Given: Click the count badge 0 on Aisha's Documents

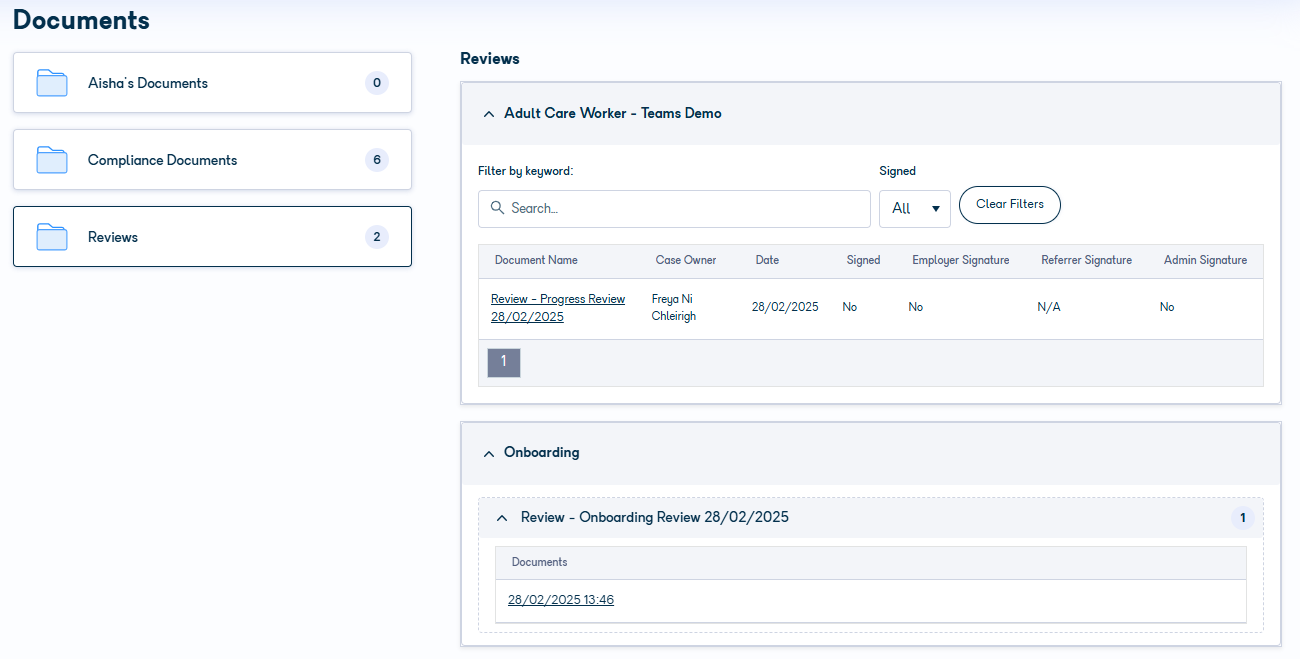Looking at the screenshot, I should (x=377, y=83).
